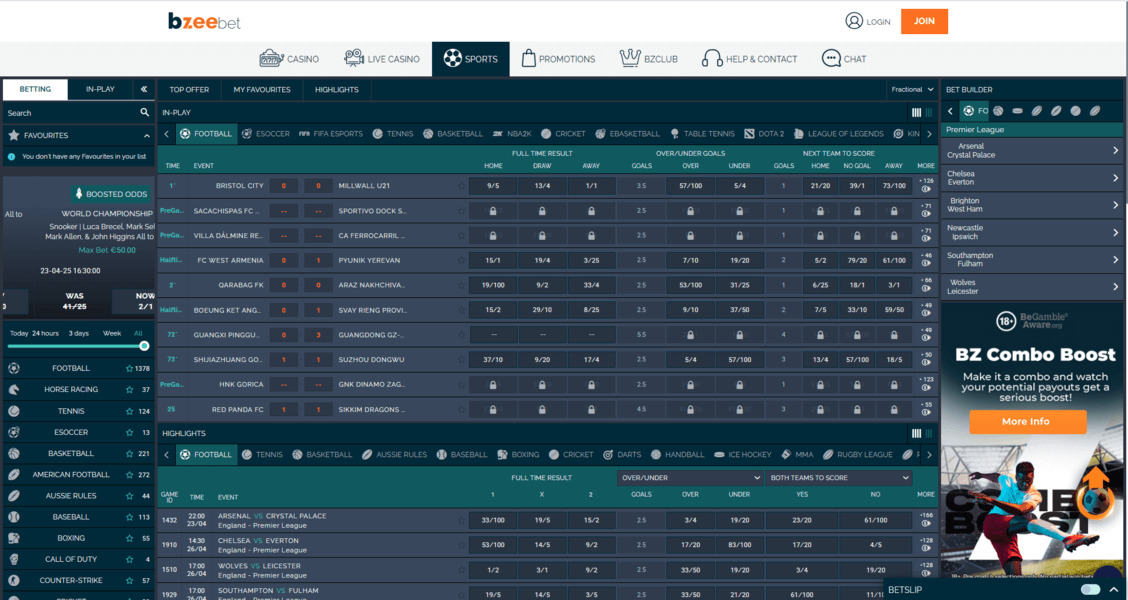Star Baseball in the sidebar sports list

pos(129,517)
